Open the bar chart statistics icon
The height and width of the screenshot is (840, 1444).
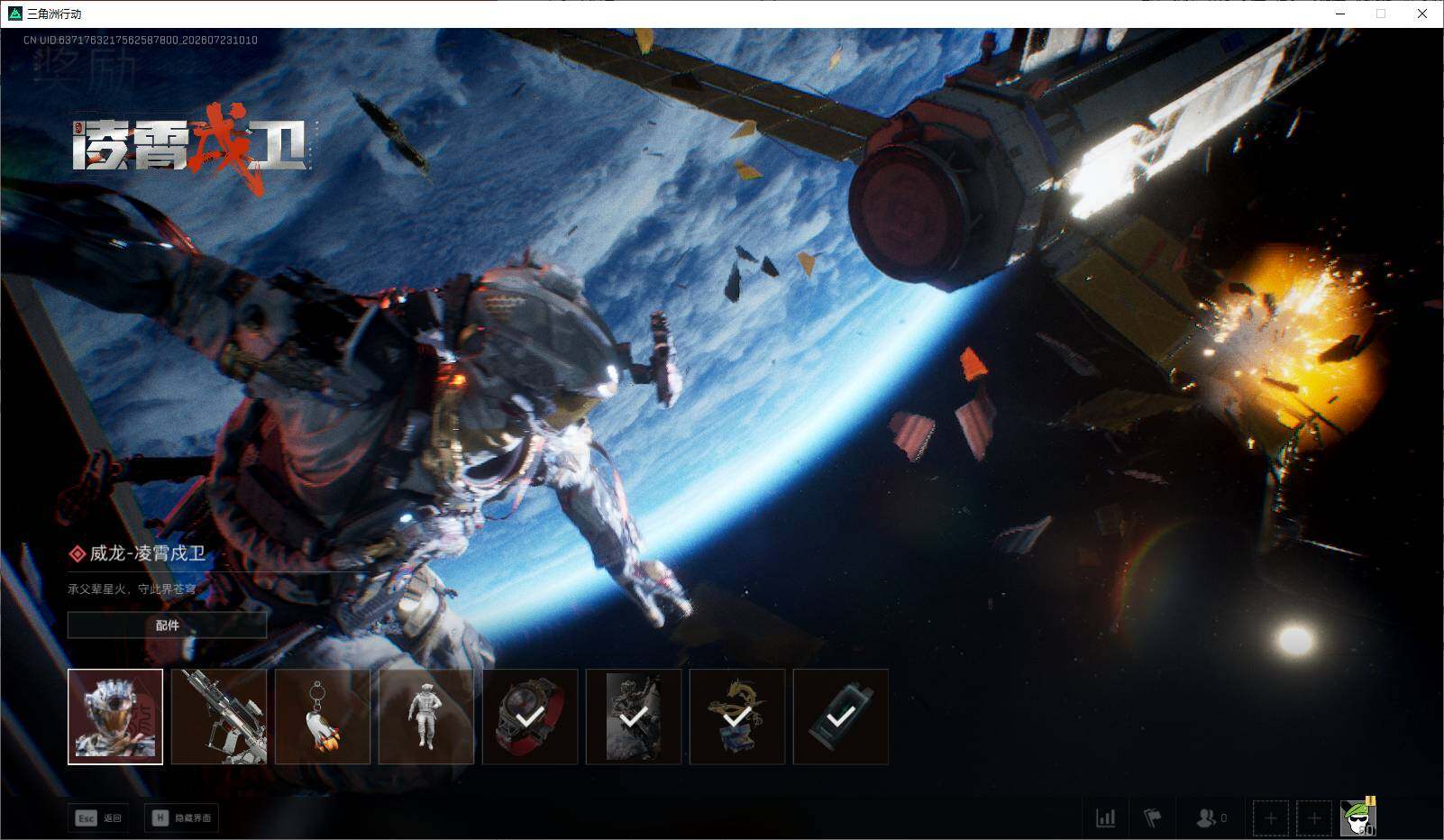[1105, 818]
